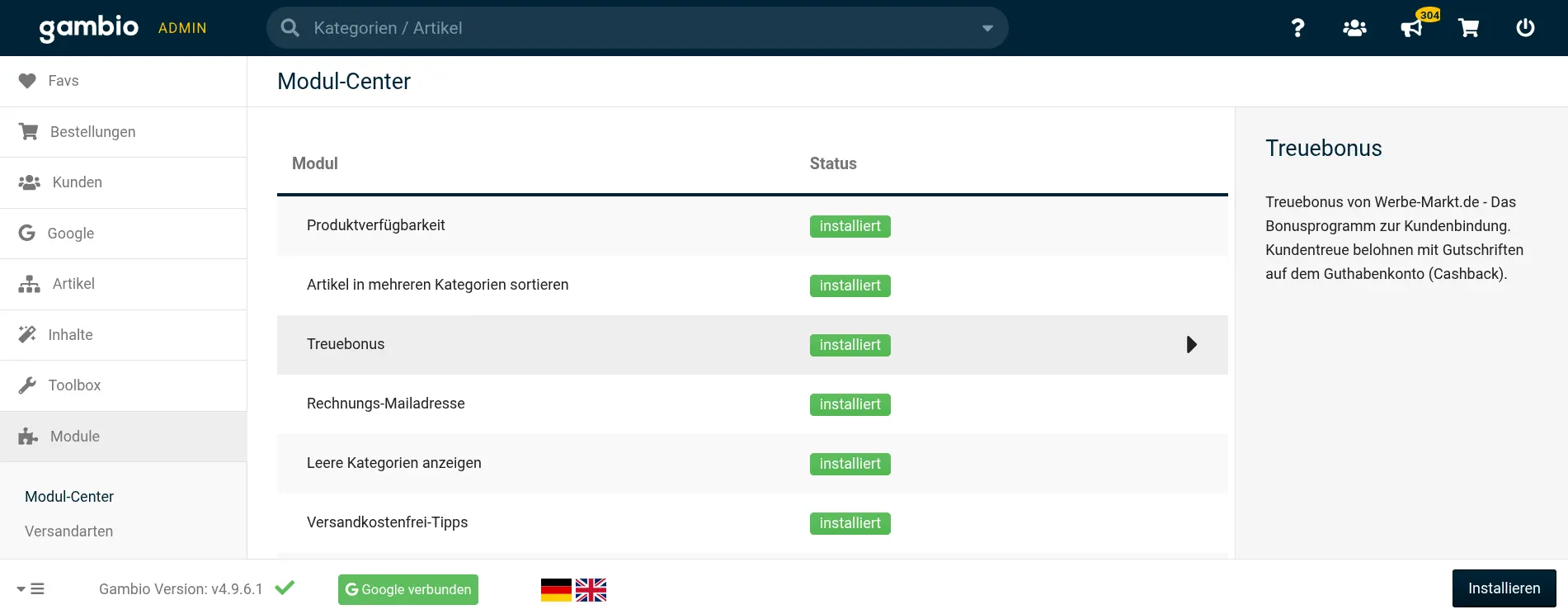This screenshot has width=1568, height=614.
Task: Toggle the sidebar collapse menu icon
Action: click(x=31, y=588)
